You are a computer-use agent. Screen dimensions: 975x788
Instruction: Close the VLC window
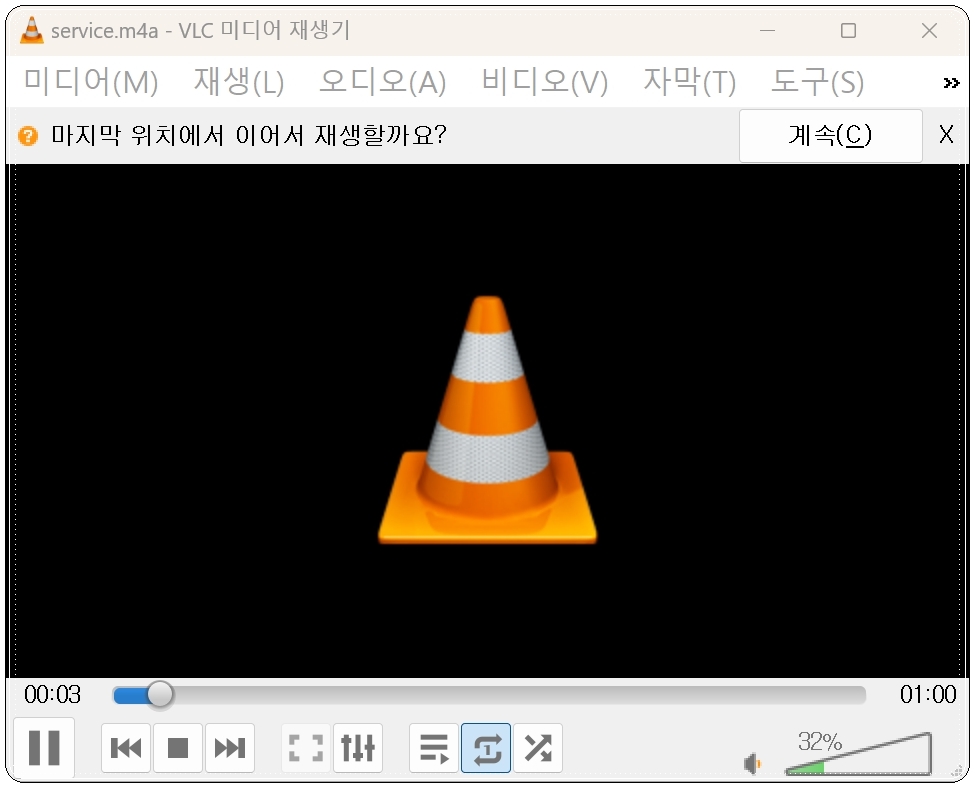click(x=929, y=30)
